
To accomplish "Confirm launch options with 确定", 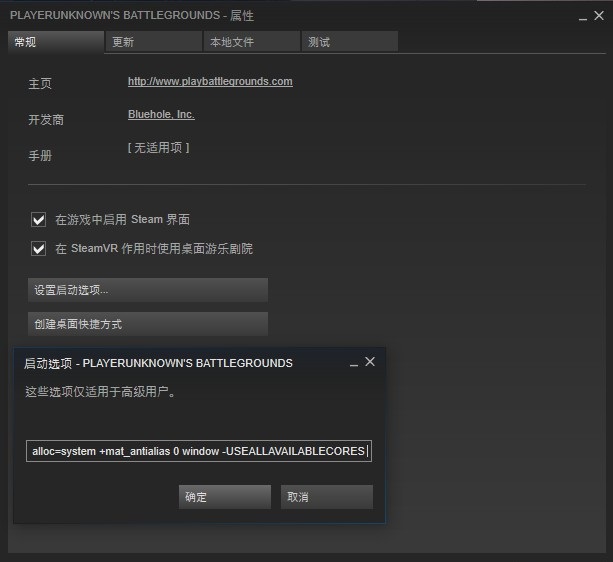I will tap(225, 497).
